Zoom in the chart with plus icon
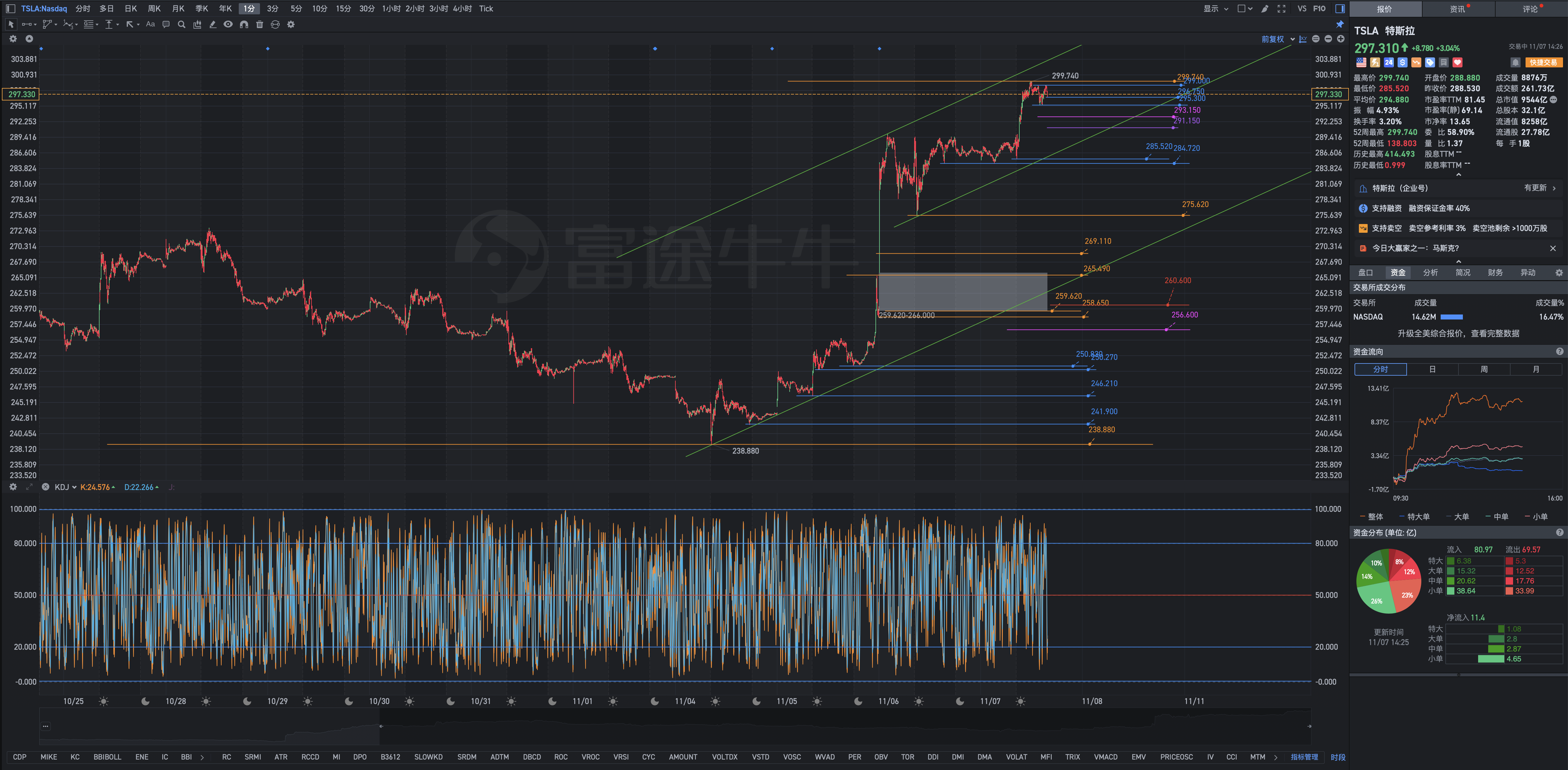The height and width of the screenshot is (770, 1568). [x=1340, y=39]
